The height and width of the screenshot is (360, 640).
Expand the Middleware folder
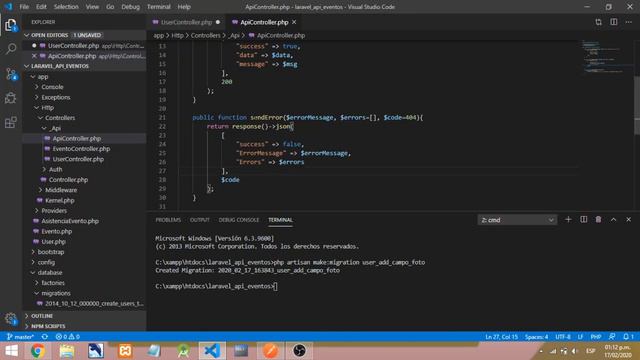click(61, 190)
